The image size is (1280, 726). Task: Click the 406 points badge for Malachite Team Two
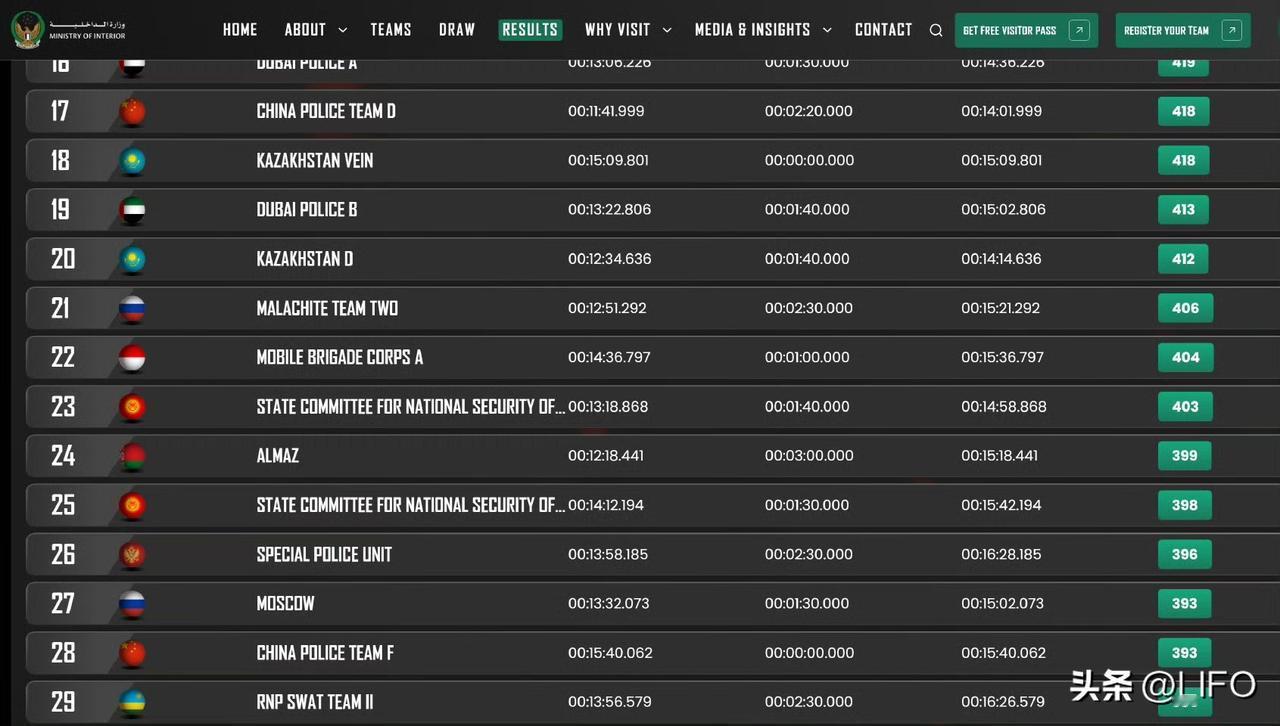1185,308
